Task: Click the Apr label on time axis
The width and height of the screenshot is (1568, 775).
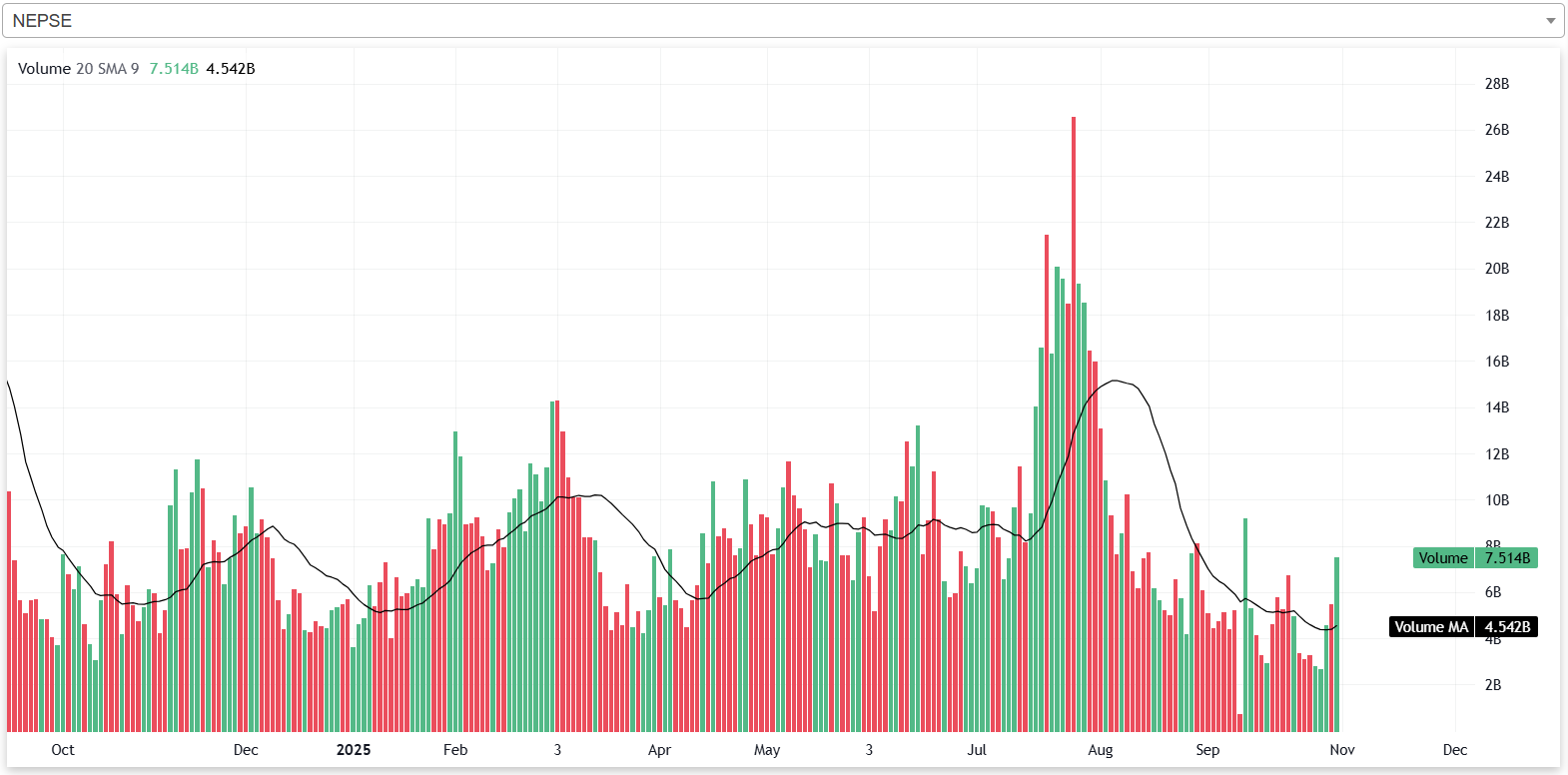Action: pyautogui.click(x=659, y=750)
